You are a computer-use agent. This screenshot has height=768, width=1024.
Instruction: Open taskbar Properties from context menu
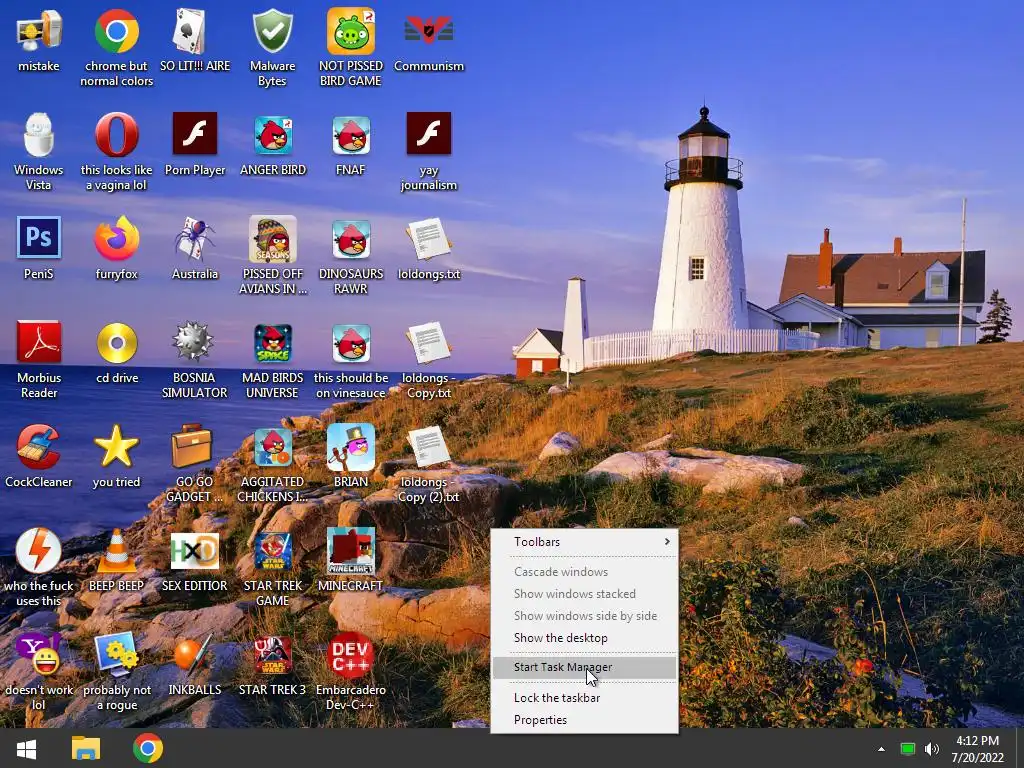pos(584,720)
